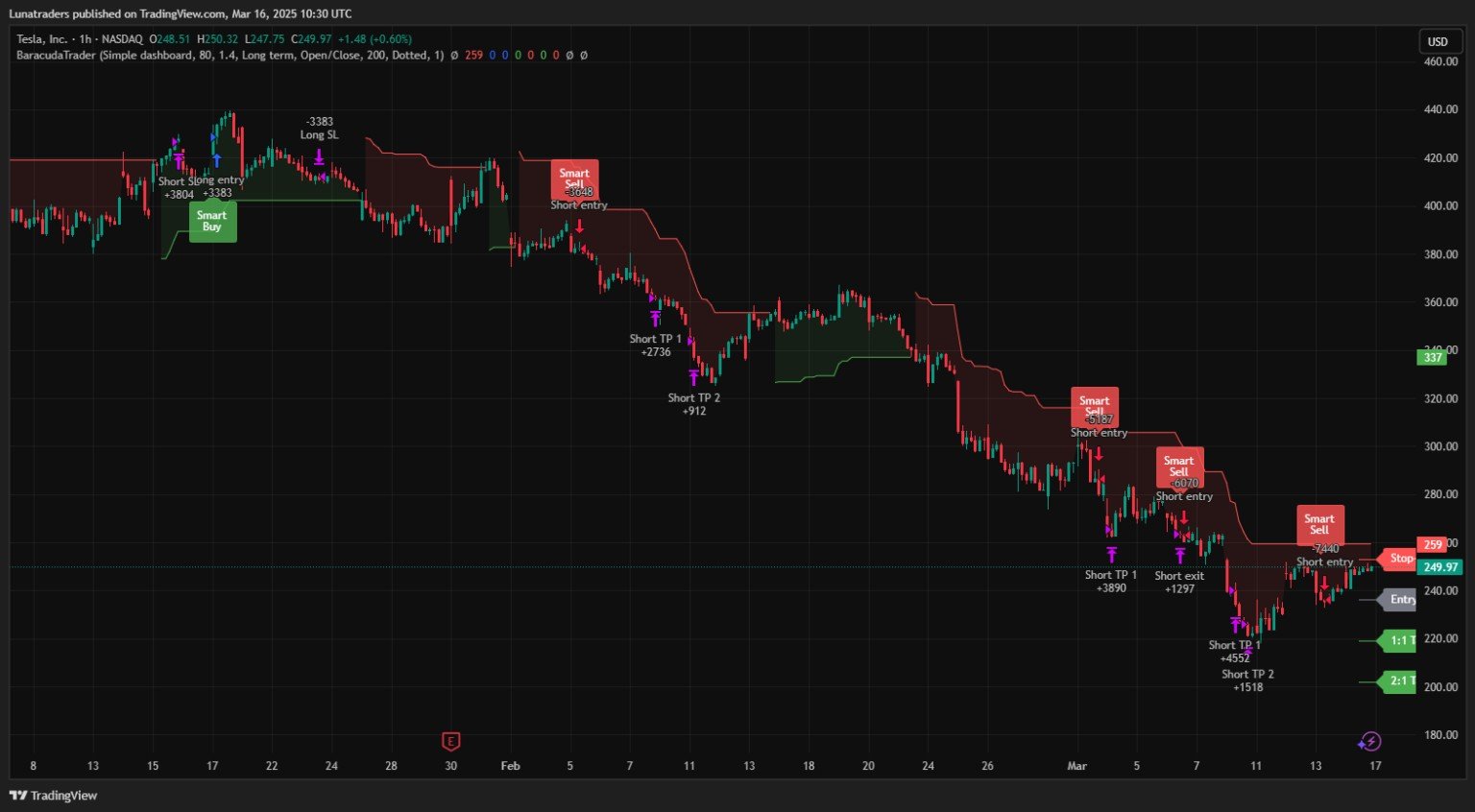Click the 'Long entry +3383' label
1475x812 pixels.
tap(220, 186)
